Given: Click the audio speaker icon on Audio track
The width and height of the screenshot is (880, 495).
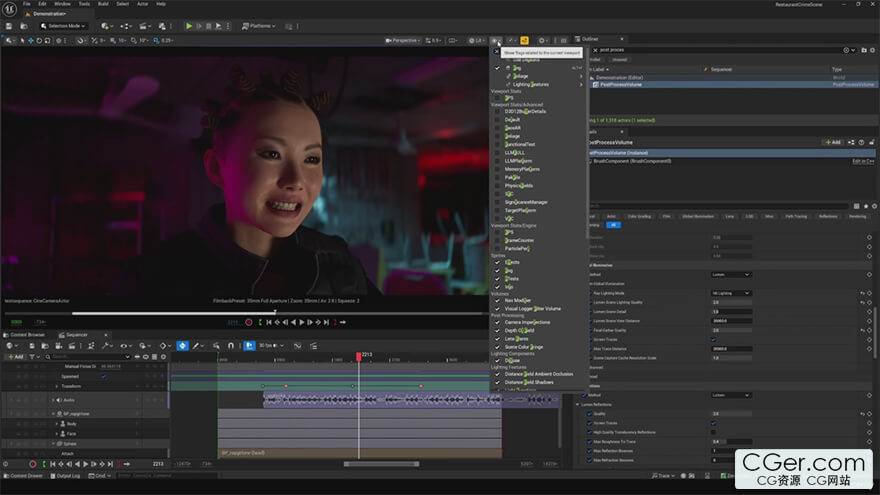Looking at the screenshot, I should pyautogui.click(x=58, y=399).
